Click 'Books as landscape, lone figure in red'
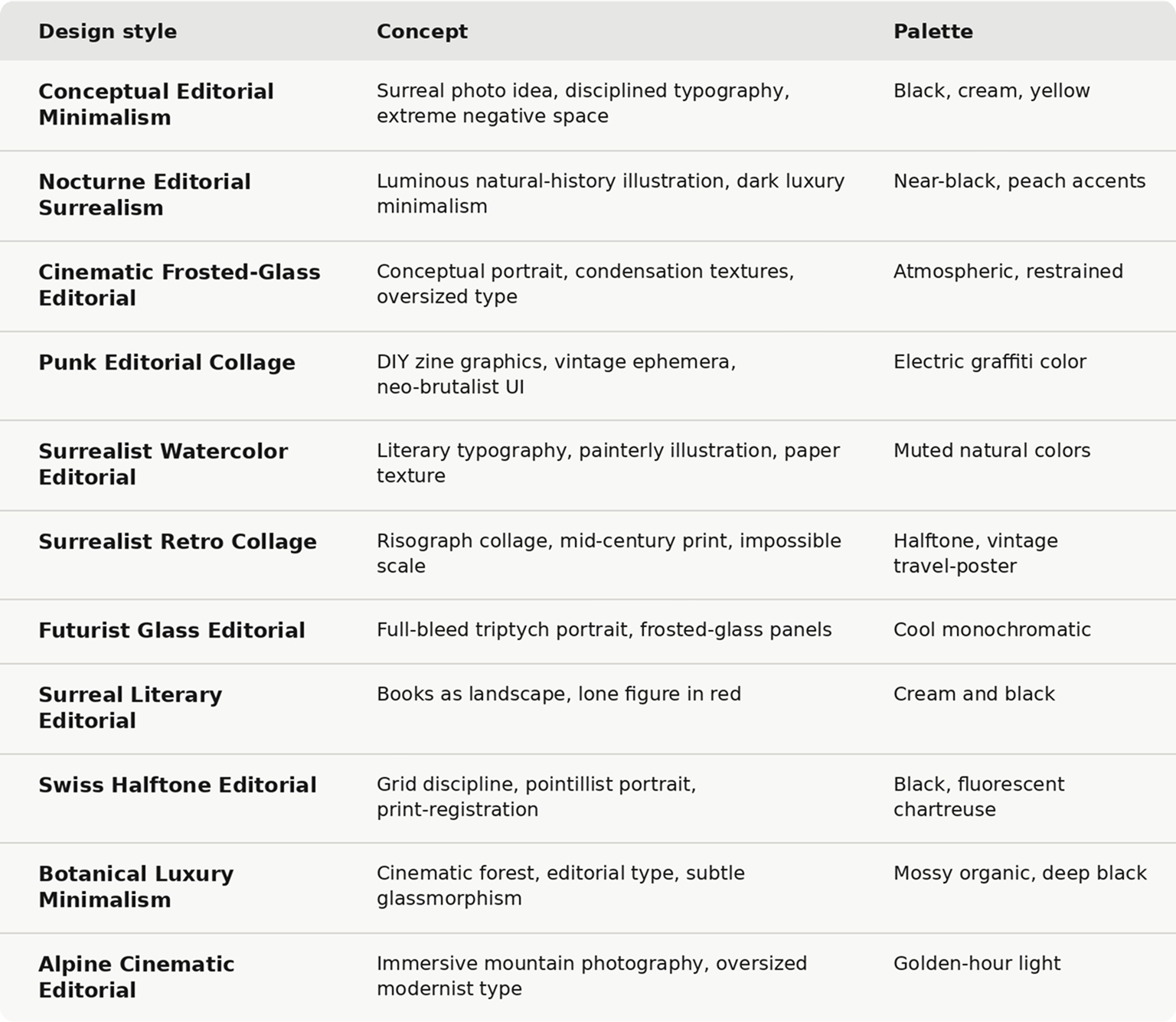Image resolution: width=1176 pixels, height=1022 pixels. tap(559, 694)
